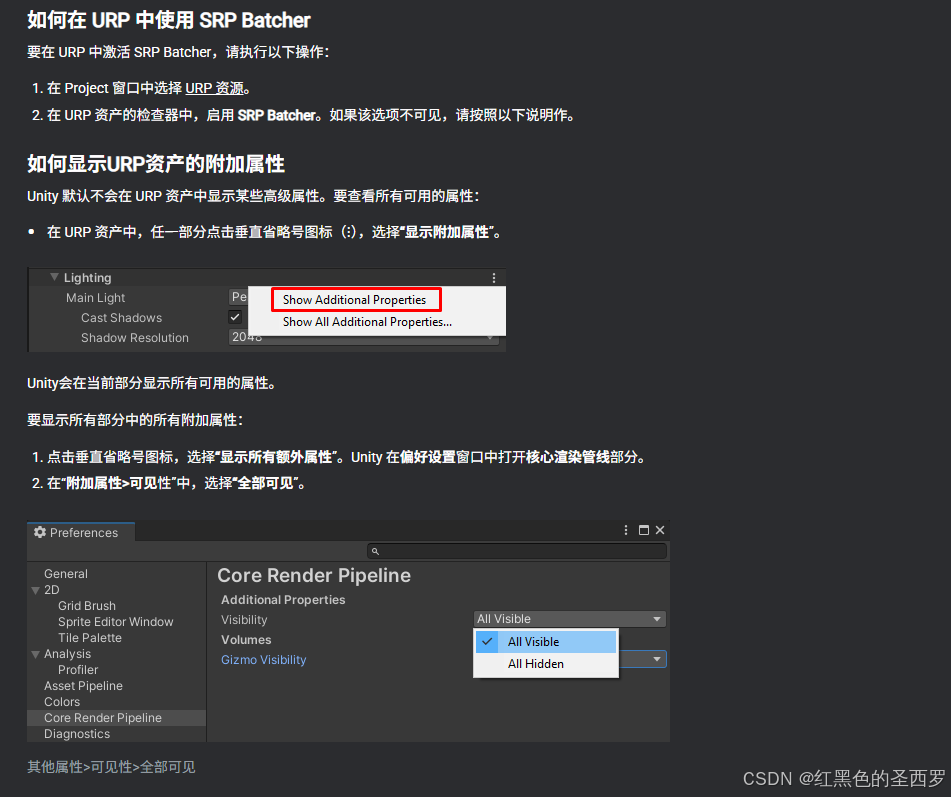This screenshot has width=951, height=797.
Task: Toggle the Cast Shadows checkbox
Action: (x=235, y=317)
